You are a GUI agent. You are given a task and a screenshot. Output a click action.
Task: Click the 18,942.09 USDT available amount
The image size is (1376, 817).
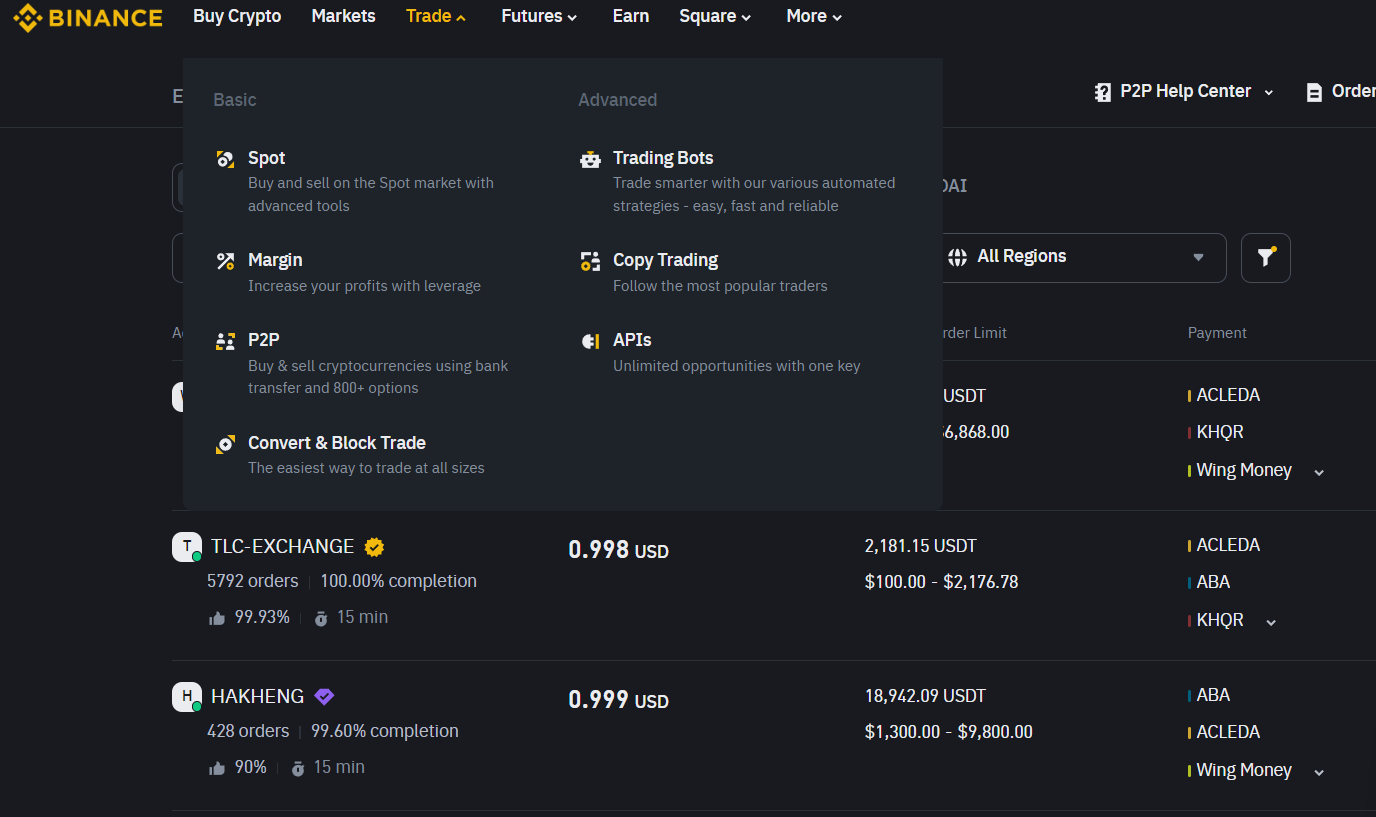pyautogui.click(x=925, y=696)
